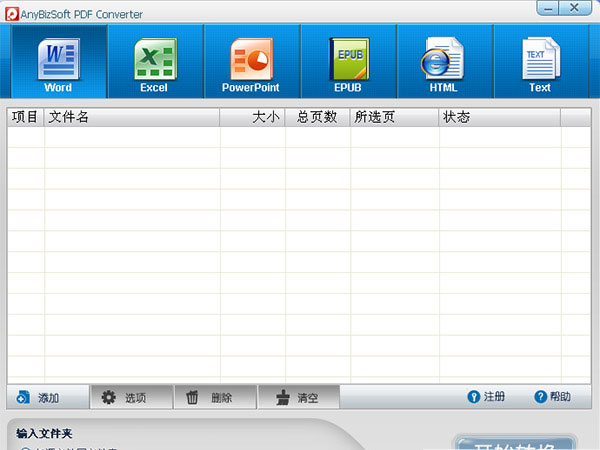600x450 pixels.
Task: Click the 总页数 column header
Action: (318, 117)
